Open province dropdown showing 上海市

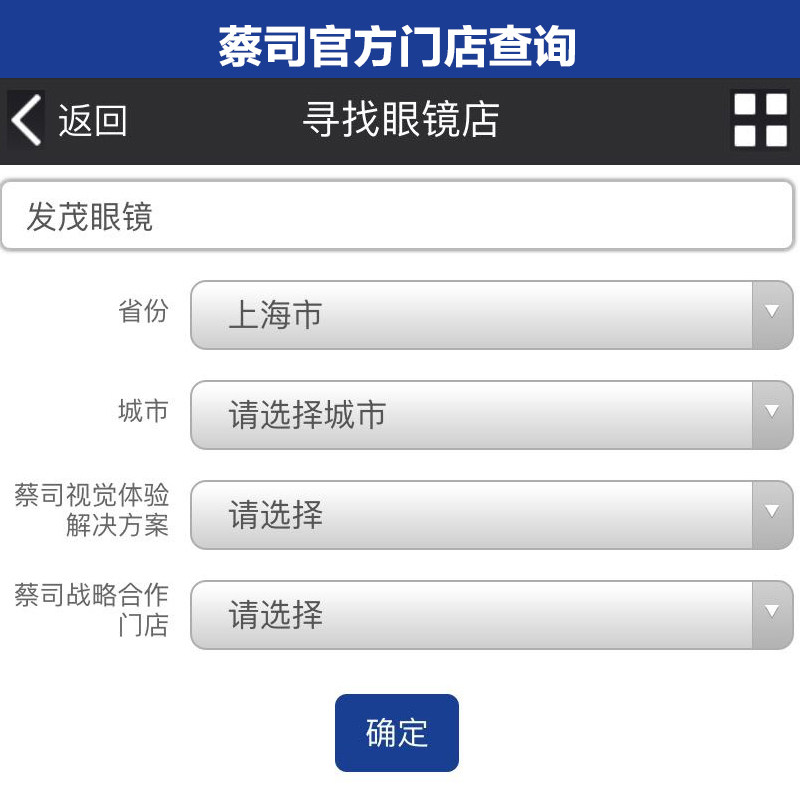pyautogui.click(x=470, y=315)
